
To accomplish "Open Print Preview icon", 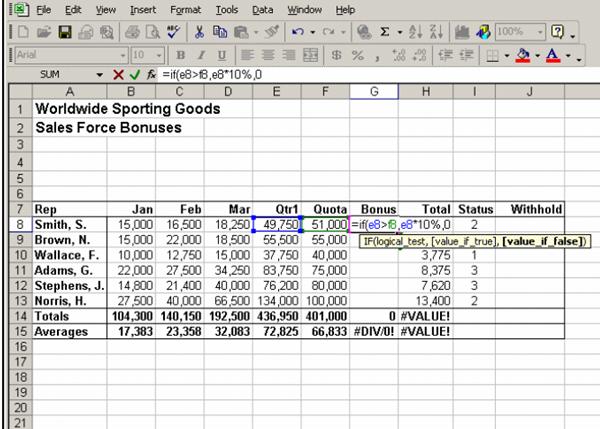I will [x=153, y=32].
